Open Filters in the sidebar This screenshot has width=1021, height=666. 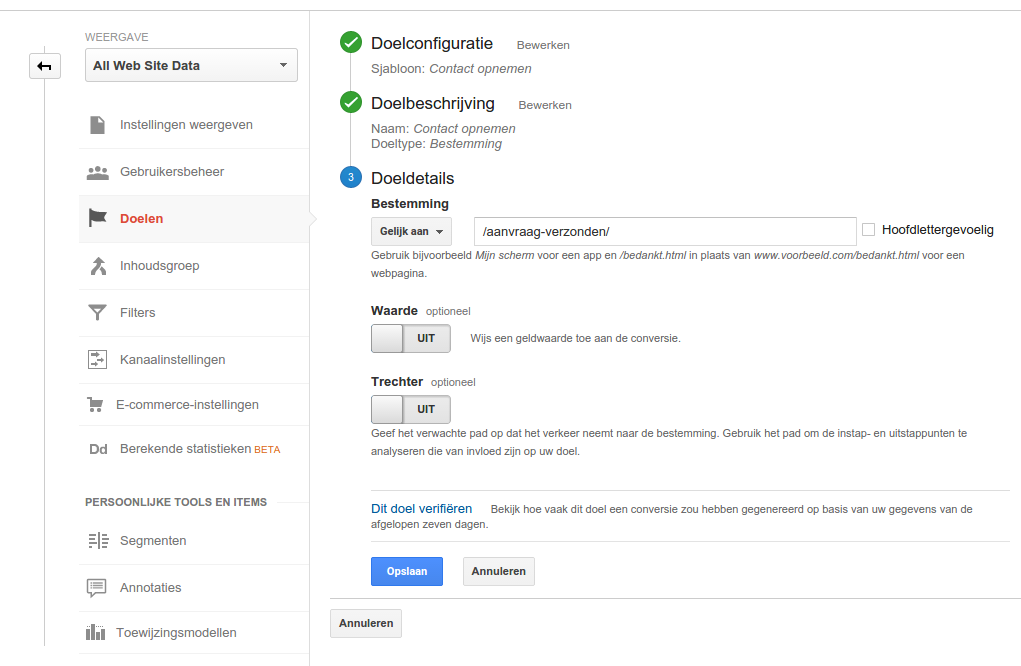pyautogui.click(x=194, y=312)
